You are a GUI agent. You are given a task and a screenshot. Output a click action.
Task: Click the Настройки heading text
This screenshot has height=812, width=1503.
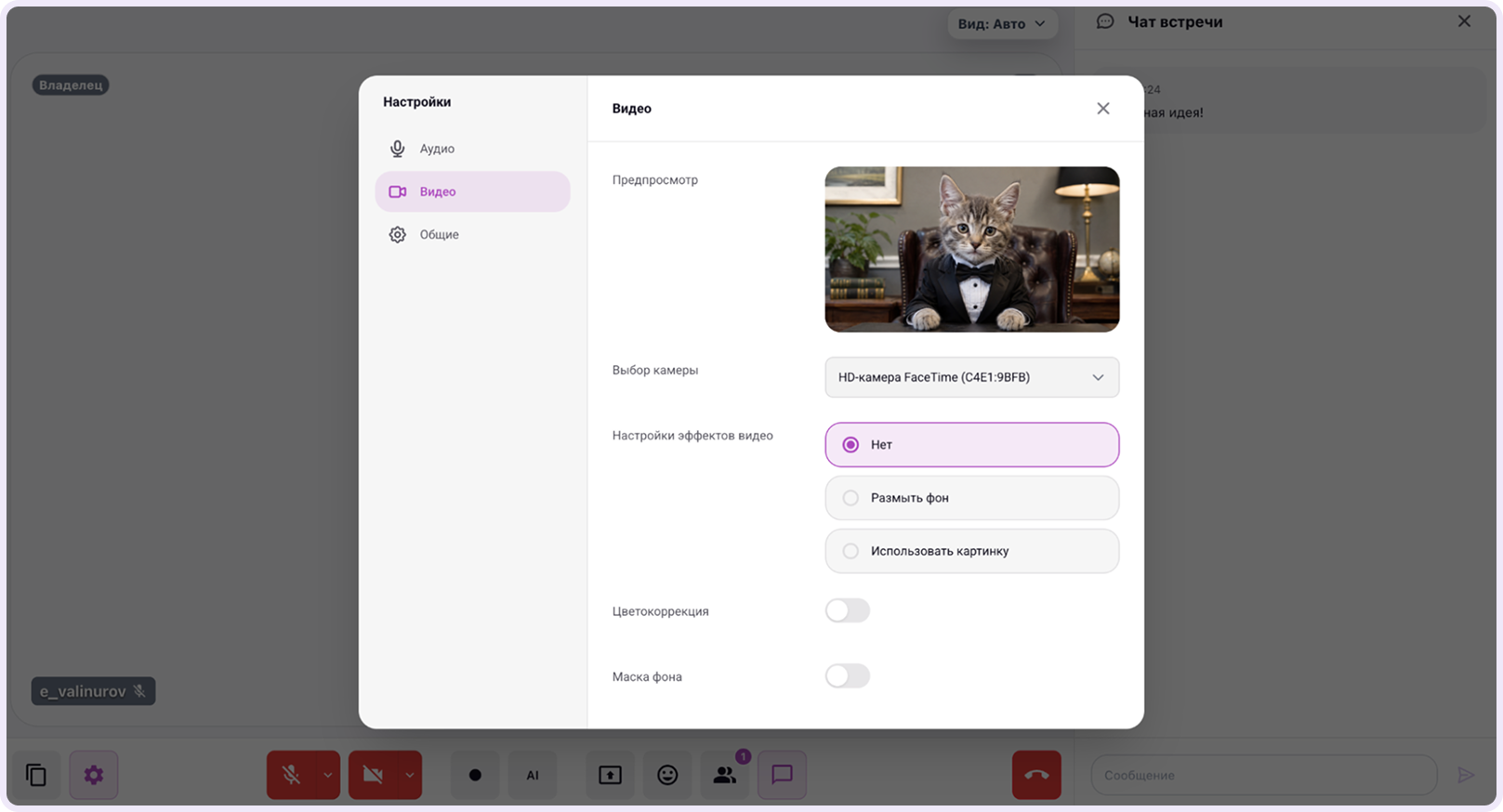(417, 102)
